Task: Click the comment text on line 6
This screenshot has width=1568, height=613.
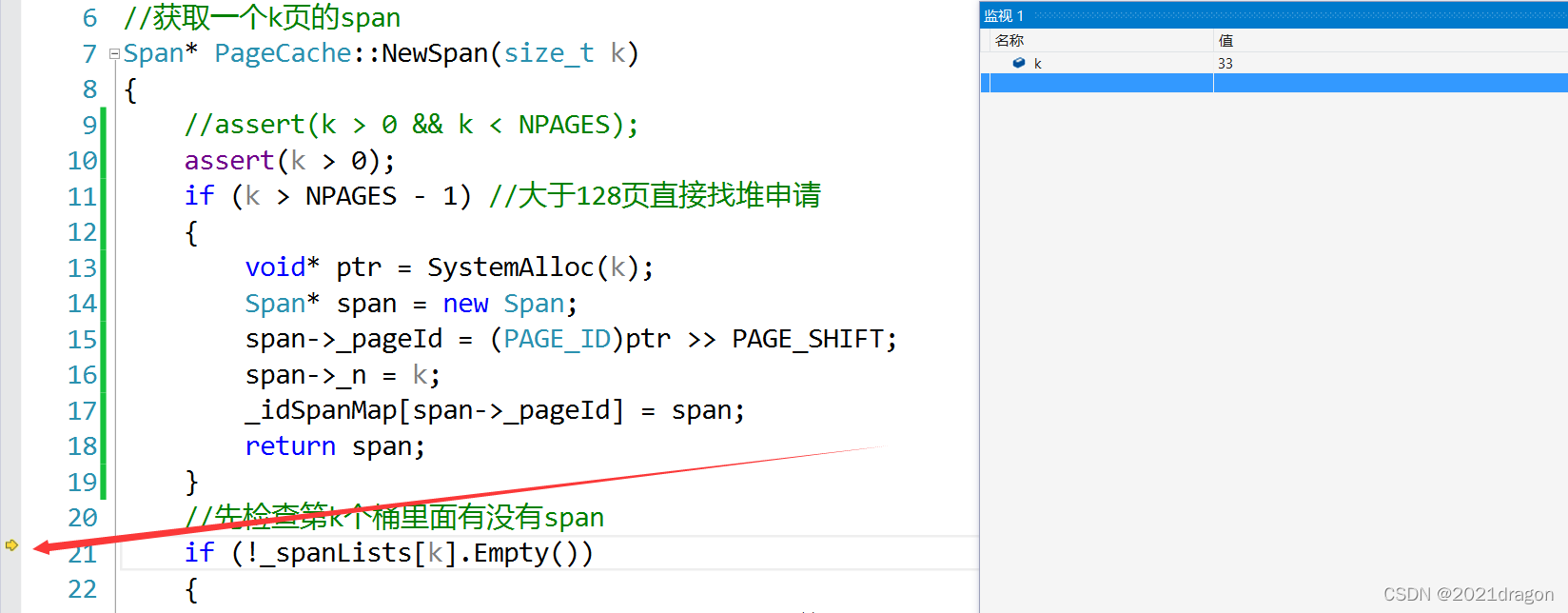Action: (x=262, y=17)
